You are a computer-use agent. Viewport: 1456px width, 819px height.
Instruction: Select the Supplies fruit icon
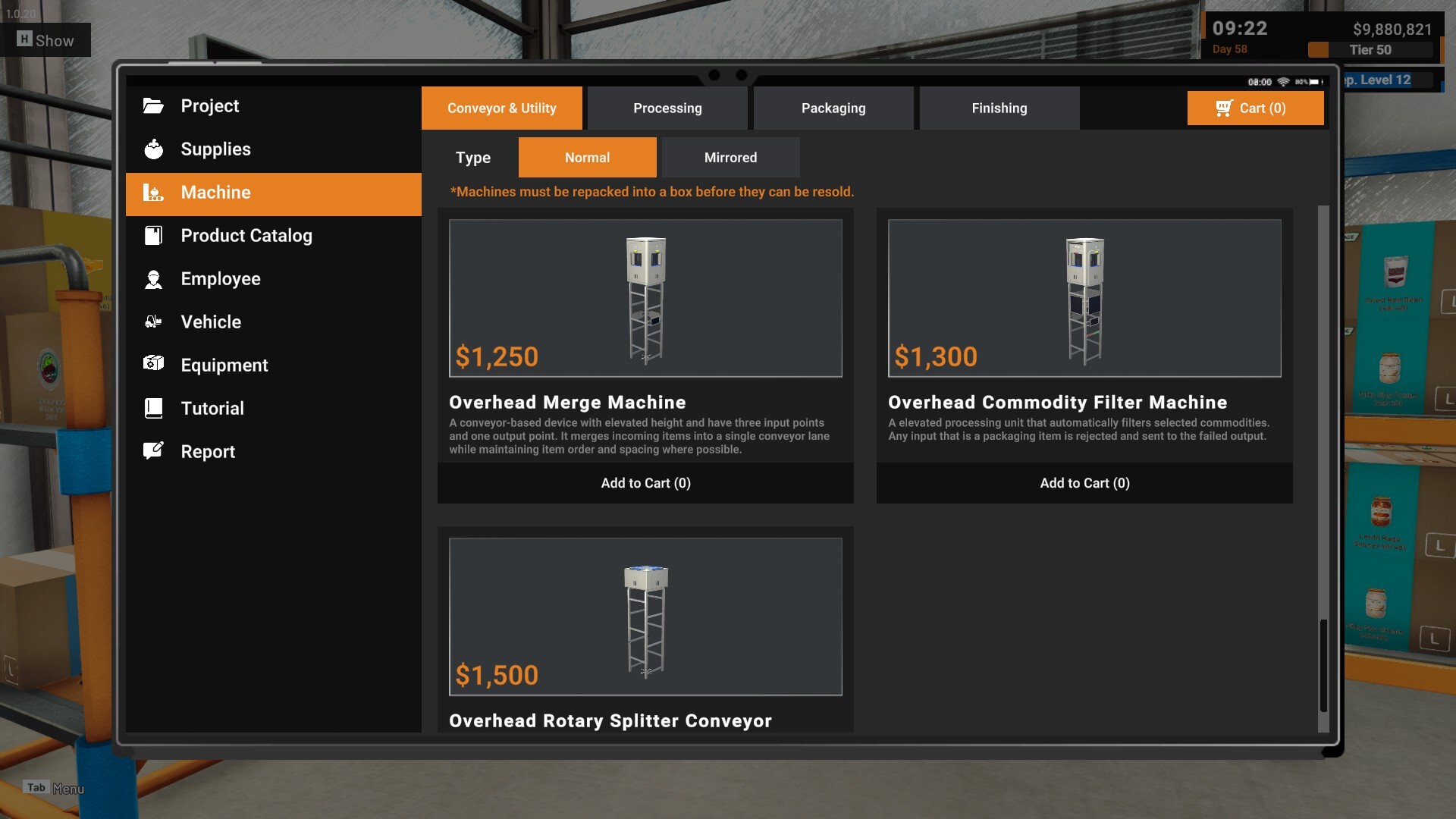pos(153,149)
